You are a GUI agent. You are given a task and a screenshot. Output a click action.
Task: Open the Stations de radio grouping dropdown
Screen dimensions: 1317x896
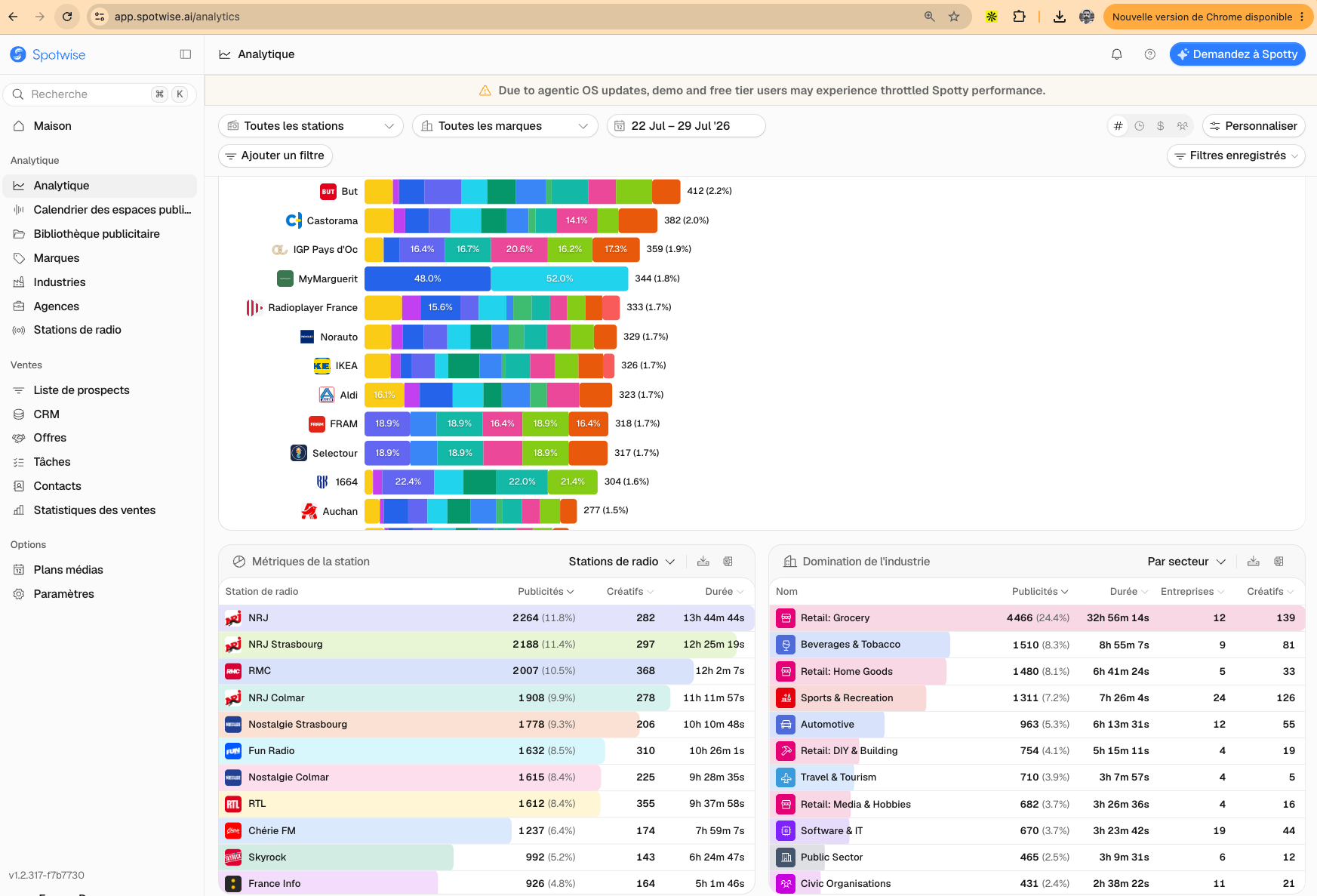point(621,562)
